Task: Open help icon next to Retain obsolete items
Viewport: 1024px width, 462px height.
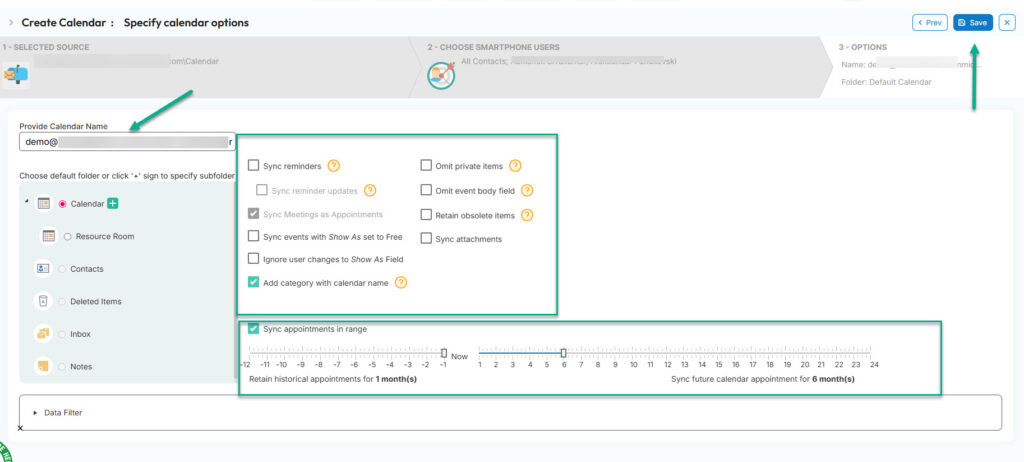Action: (x=527, y=215)
